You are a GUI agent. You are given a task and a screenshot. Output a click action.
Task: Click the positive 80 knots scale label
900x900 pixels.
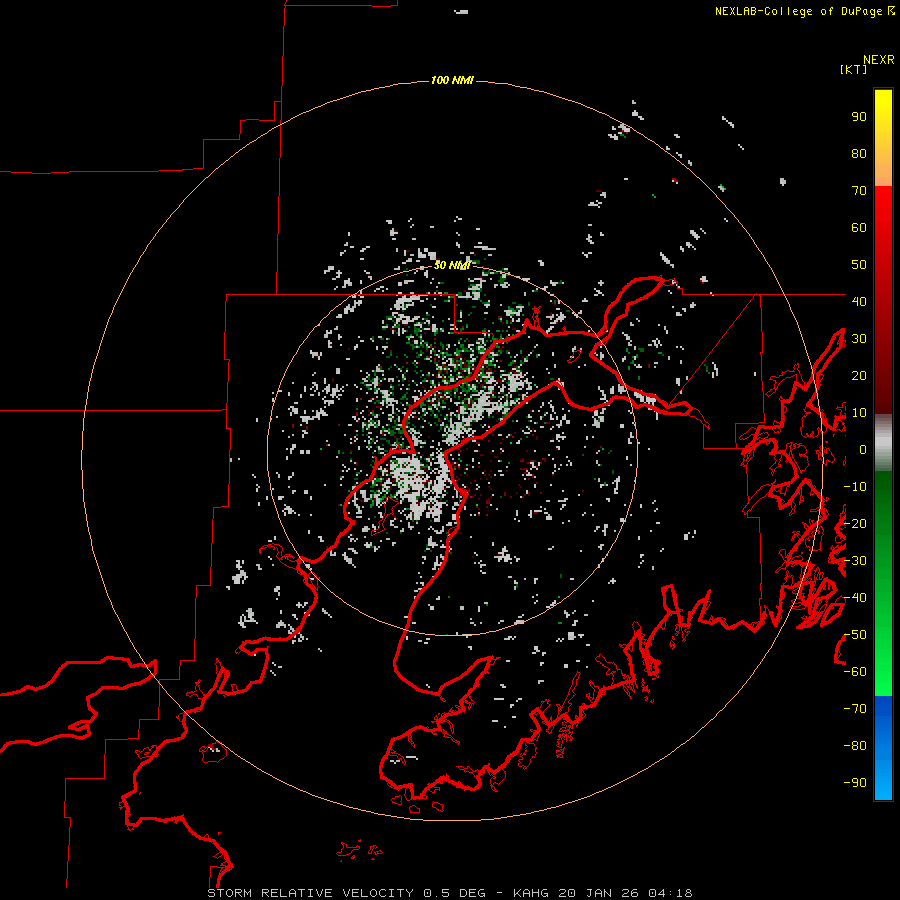pyautogui.click(x=859, y=154)
